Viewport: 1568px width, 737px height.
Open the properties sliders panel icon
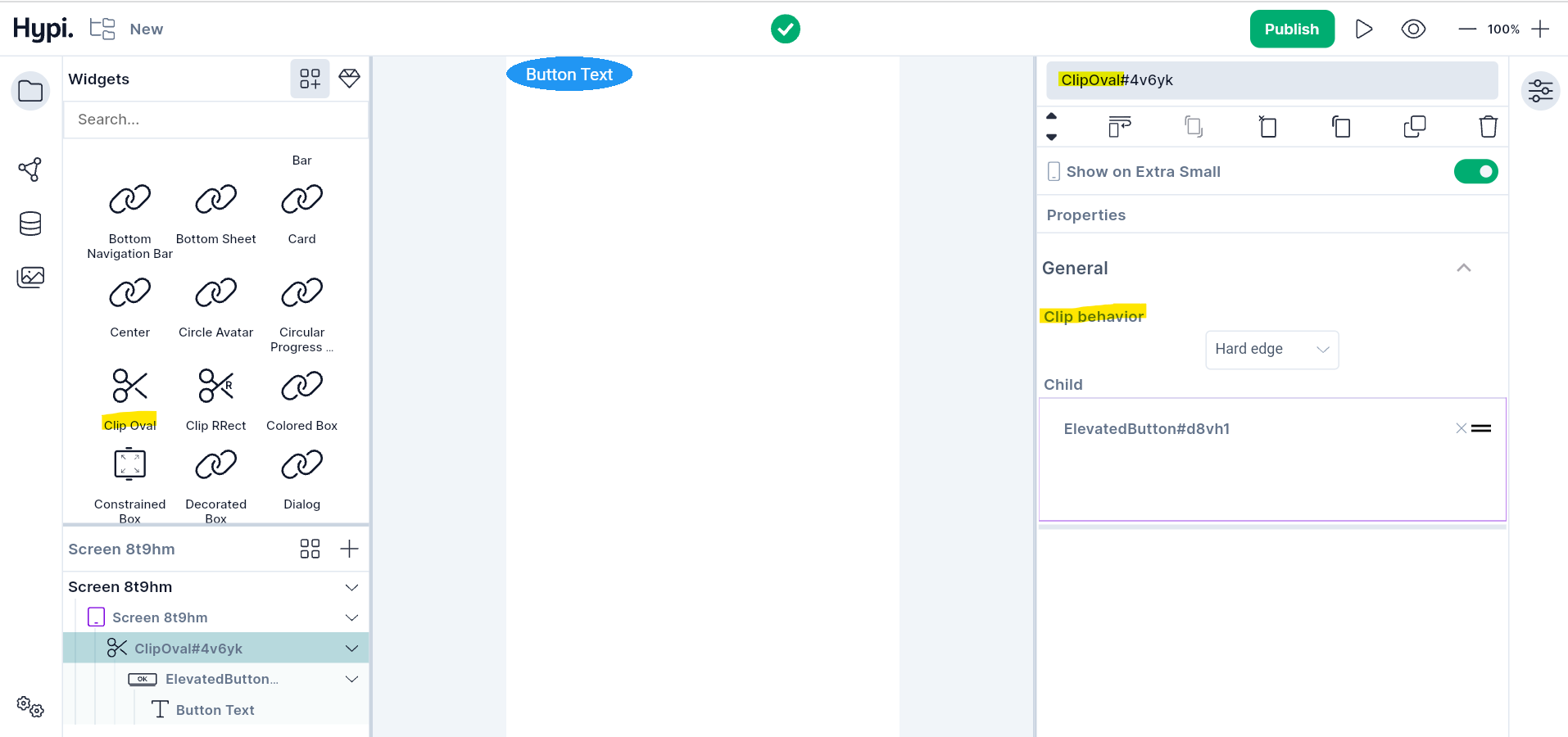click(1539, 91)
